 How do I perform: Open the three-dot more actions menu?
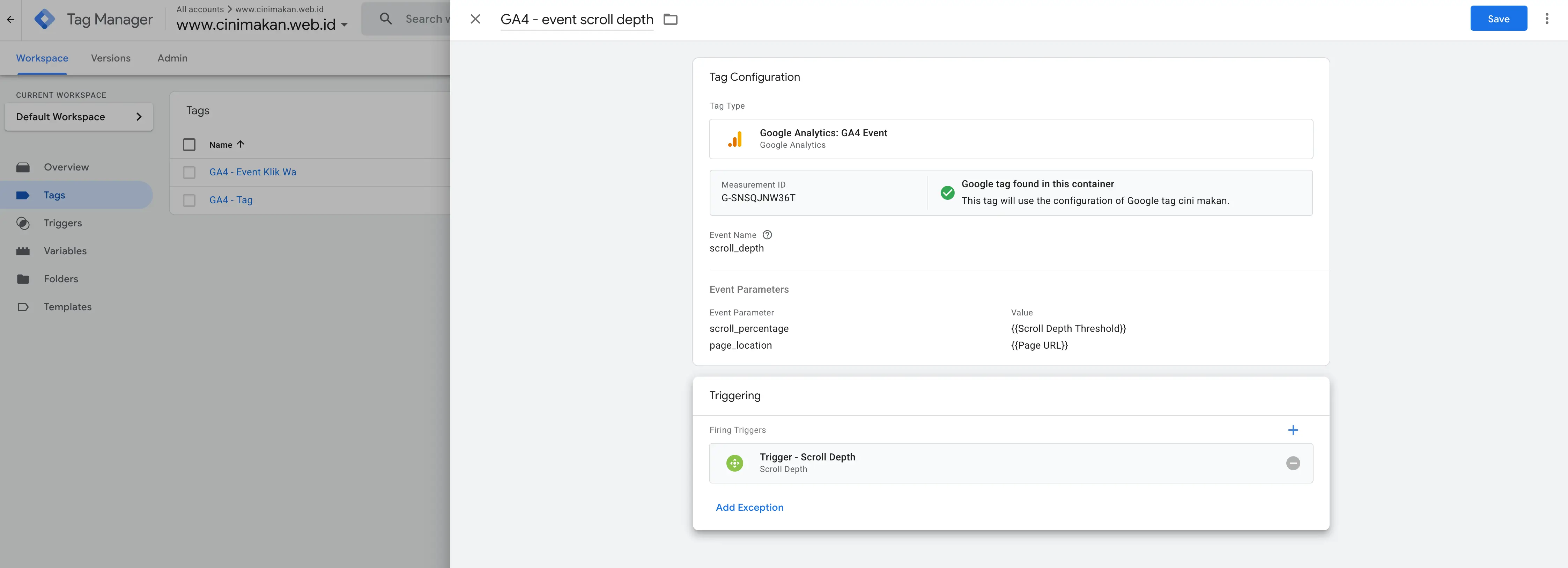[1547, 19]
